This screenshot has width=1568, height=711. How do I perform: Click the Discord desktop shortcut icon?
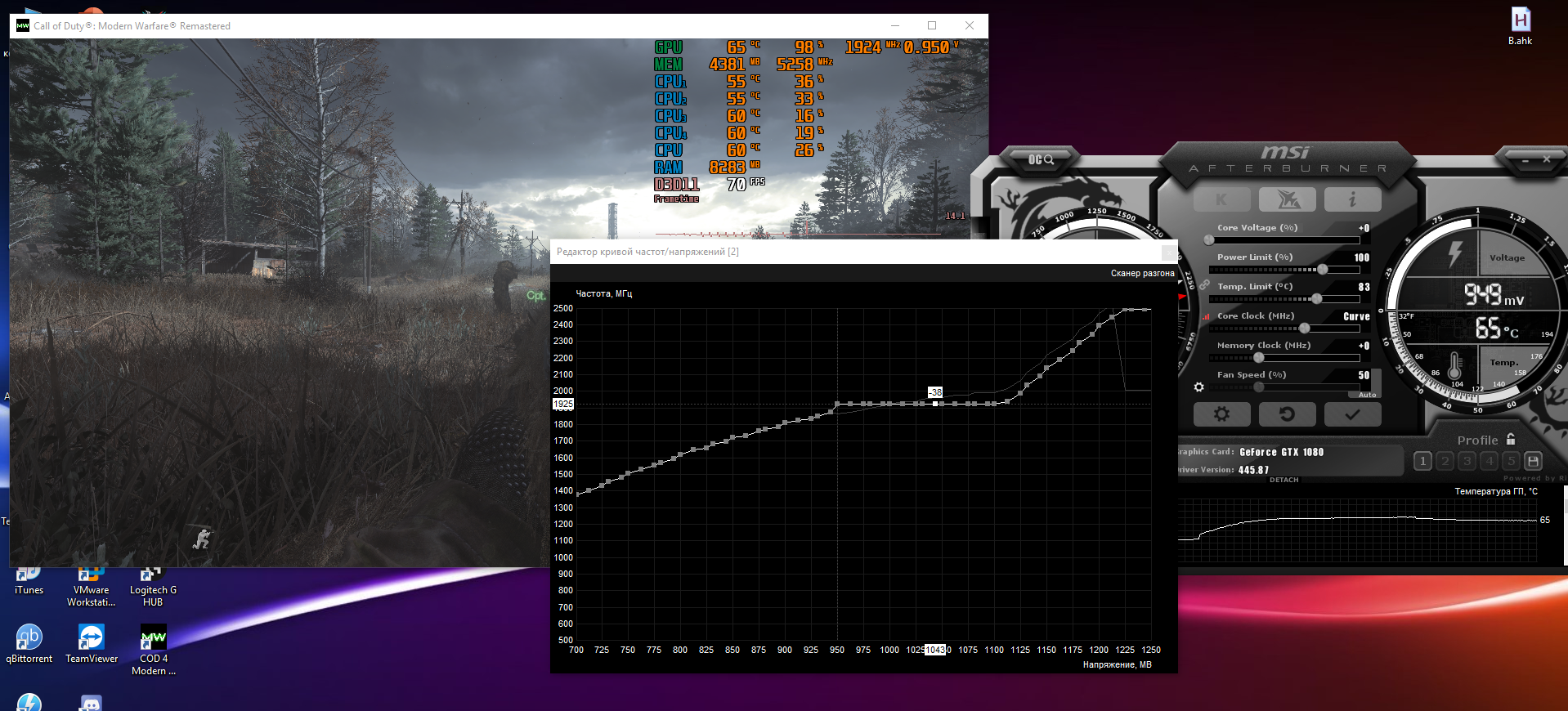pos(91,702)
